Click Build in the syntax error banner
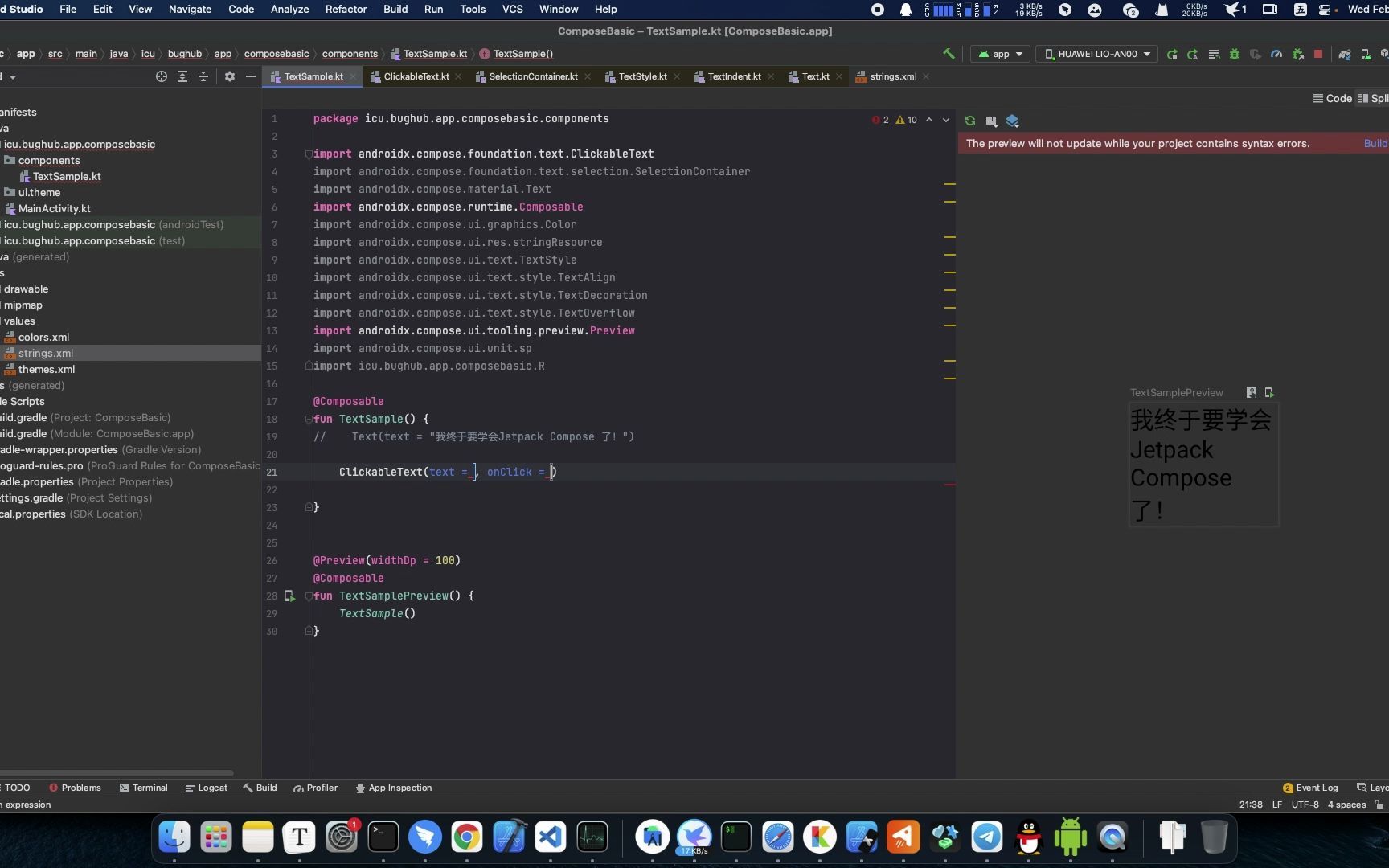This screenshot has width=1389, height=868. 1375,143
